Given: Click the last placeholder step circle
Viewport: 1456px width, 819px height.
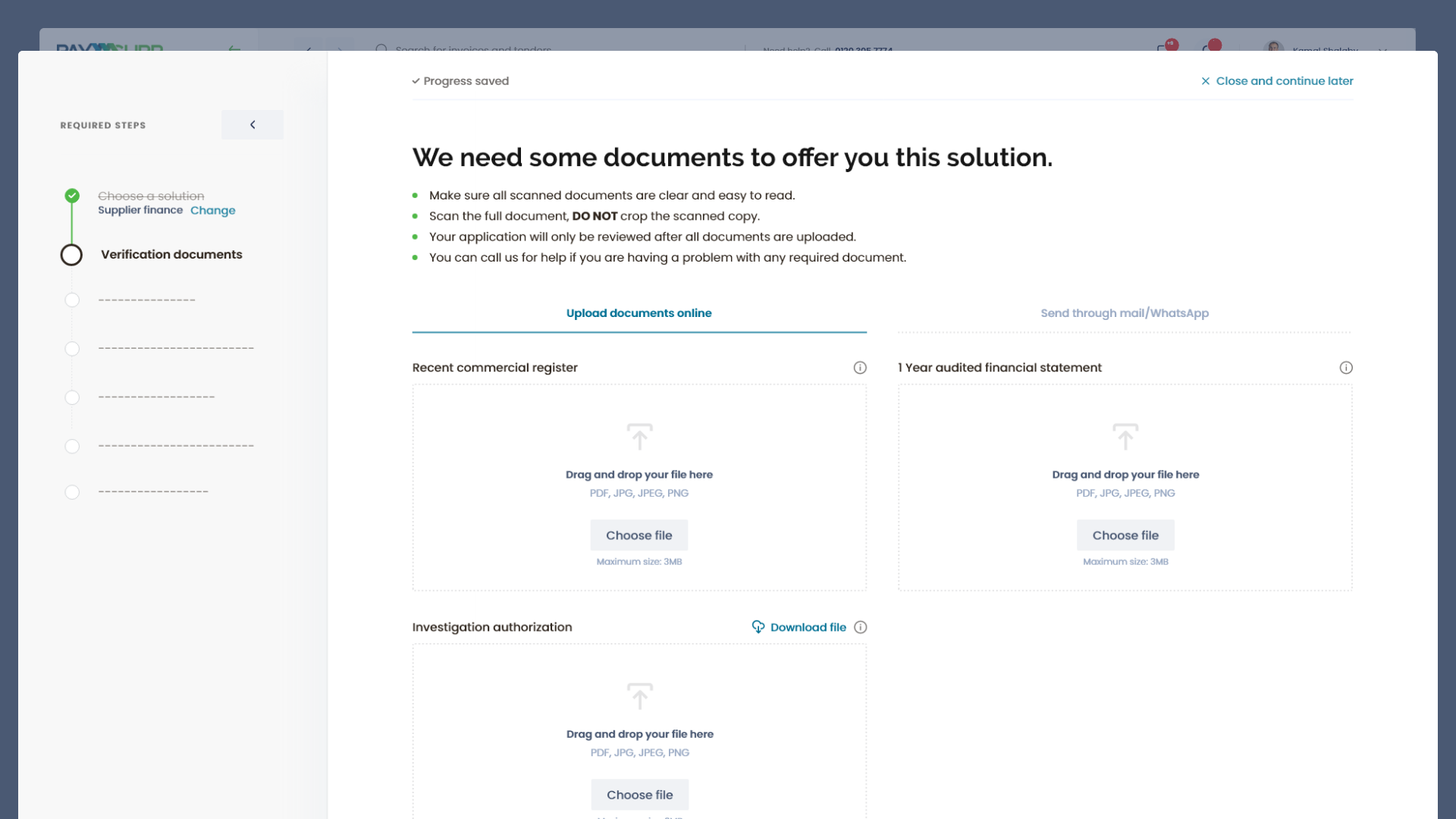Looking at the screenshot, I should click(x=72, y=492).
